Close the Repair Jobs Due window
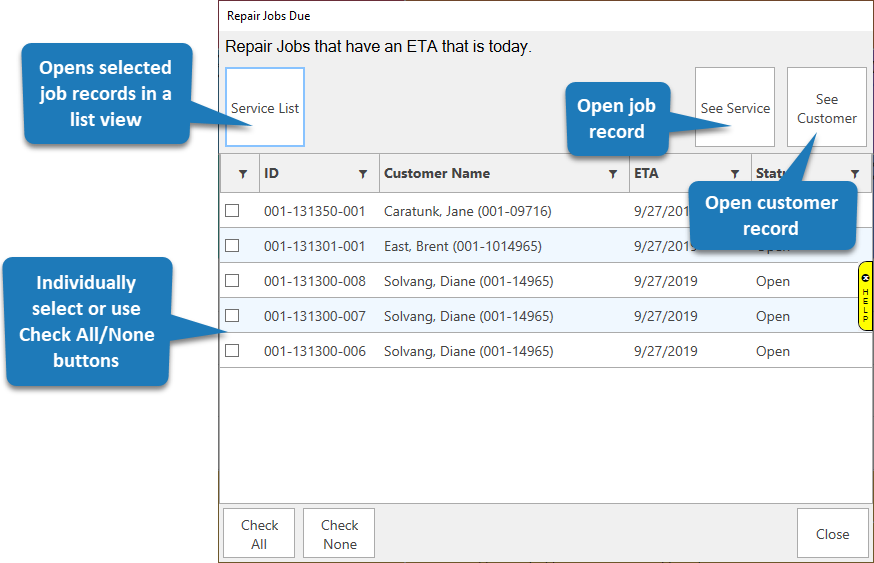Viewport: 874px width, 563px height. 831,534
